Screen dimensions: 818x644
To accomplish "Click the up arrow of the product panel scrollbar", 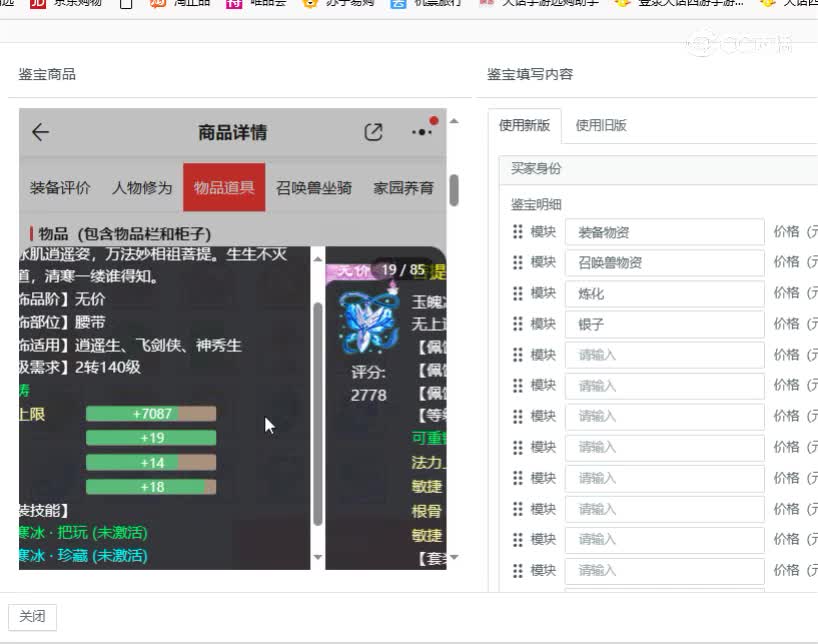I will 454,121.
